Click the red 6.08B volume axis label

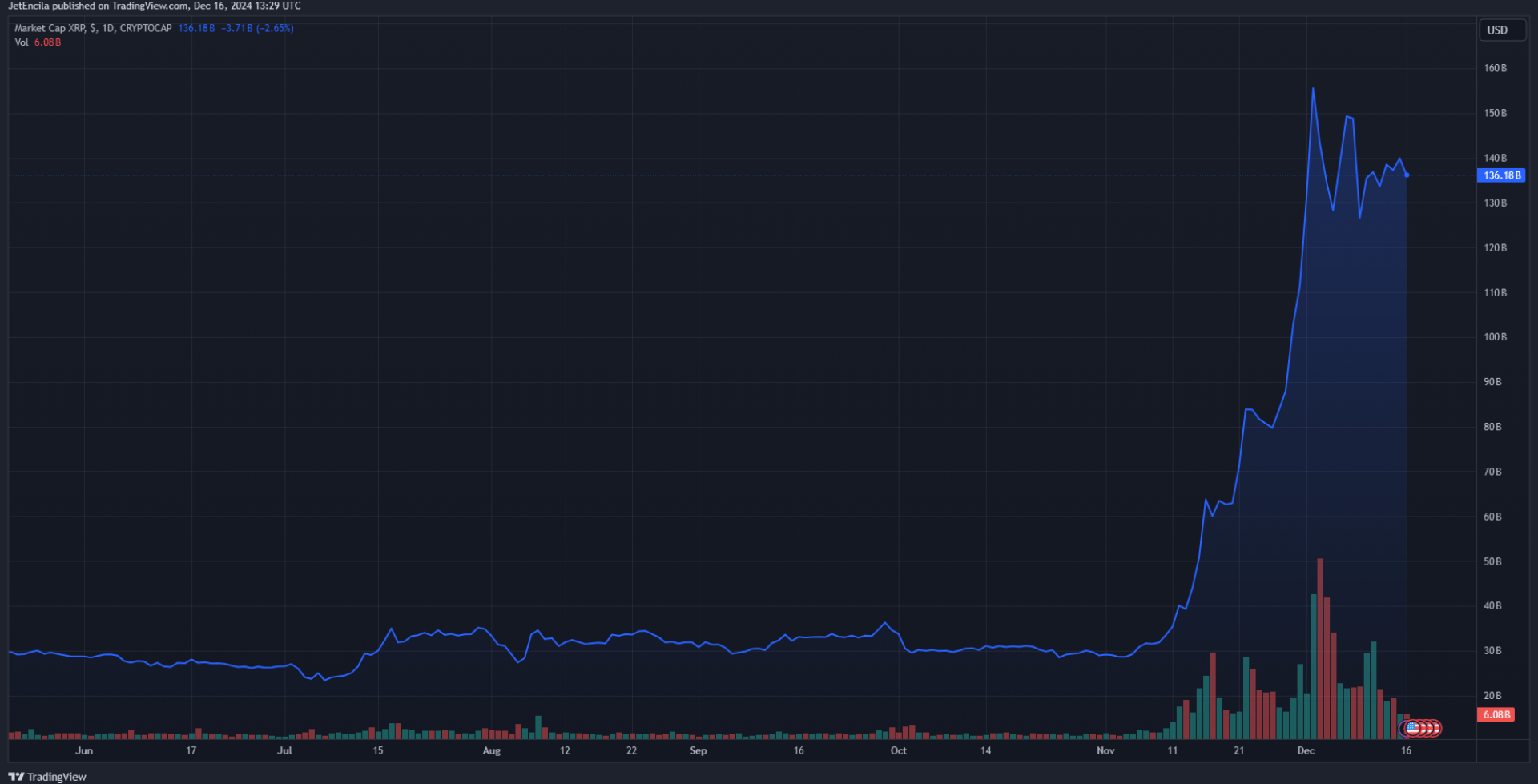point(1496,714)
